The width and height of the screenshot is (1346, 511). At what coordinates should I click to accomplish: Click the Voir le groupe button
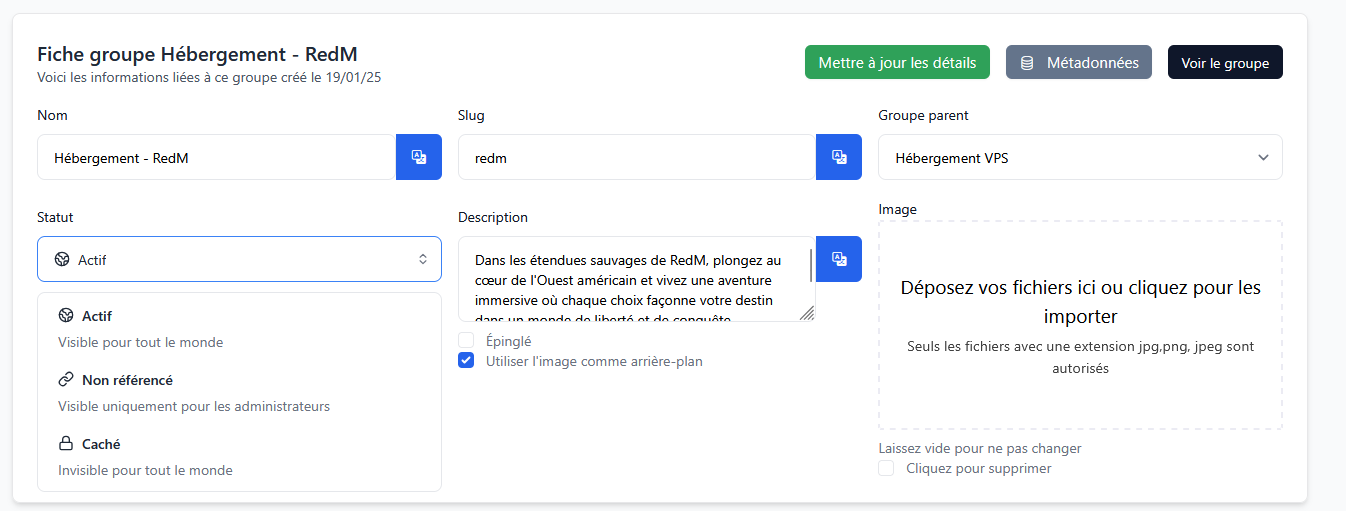[x=1225, y=63]
